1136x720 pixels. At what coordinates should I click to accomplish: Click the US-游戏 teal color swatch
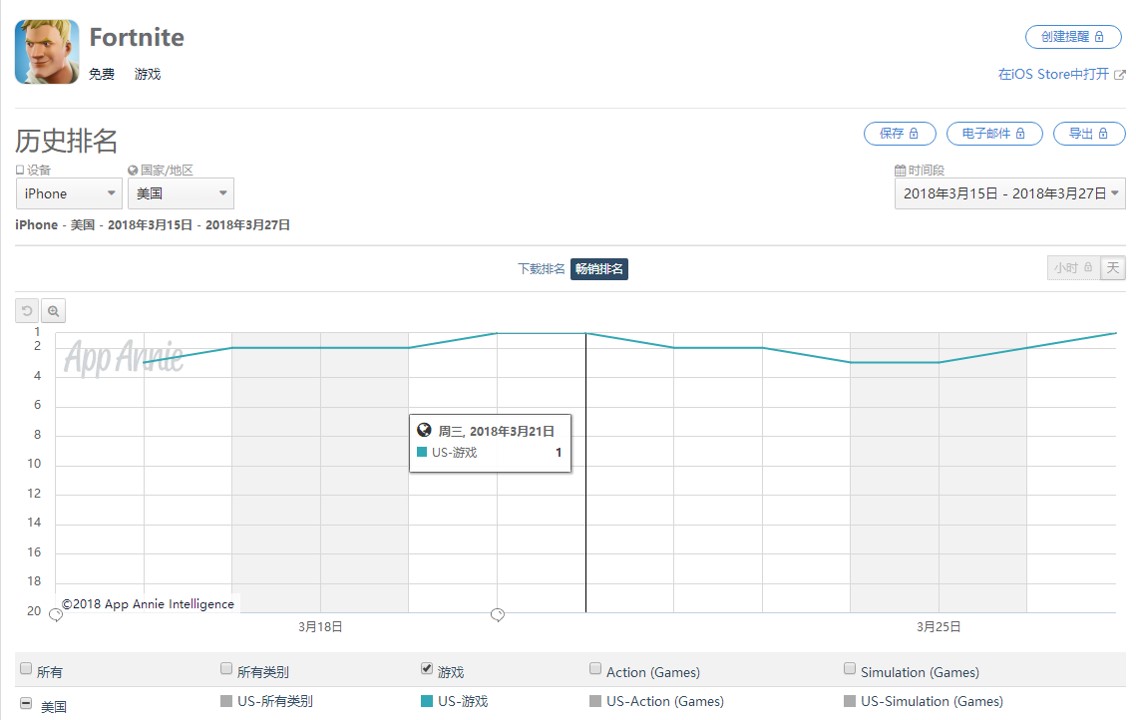click(427, 701)
